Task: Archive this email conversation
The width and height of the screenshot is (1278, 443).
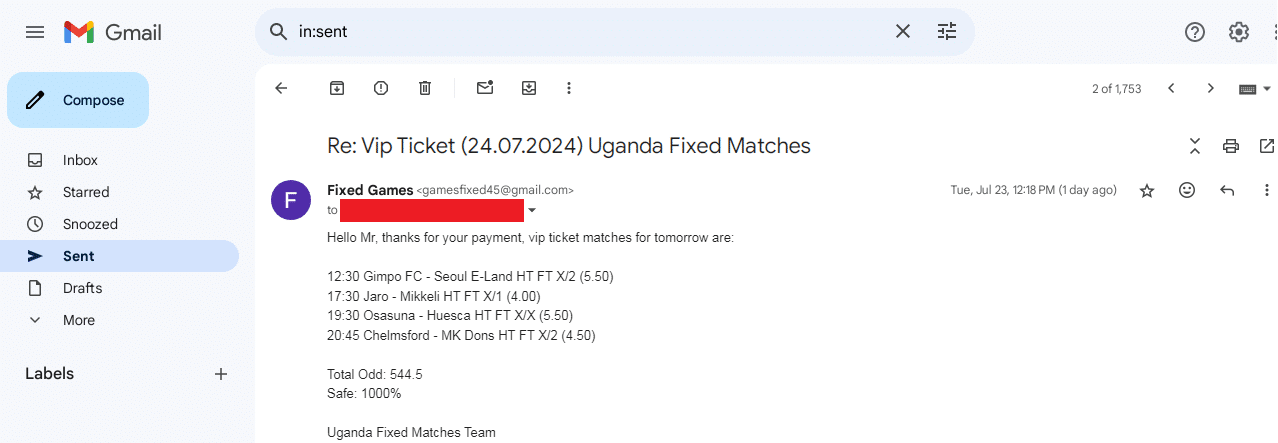Action: [x=337, y=88]
